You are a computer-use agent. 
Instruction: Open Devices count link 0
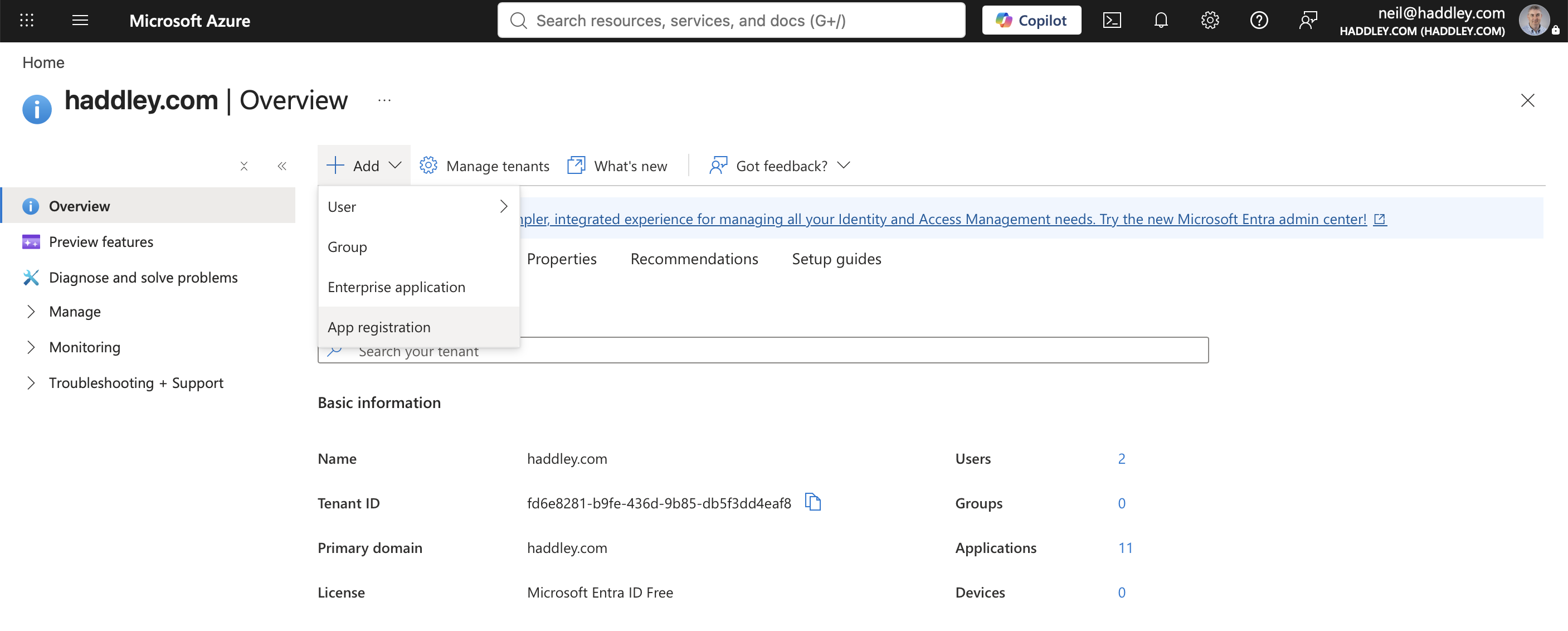(1121, 593)
